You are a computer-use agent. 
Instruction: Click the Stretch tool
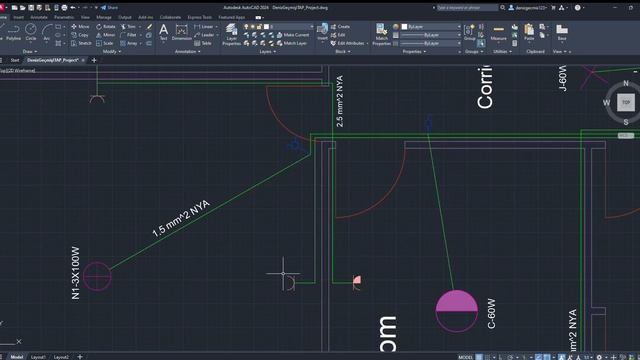(x=81, y=43)
